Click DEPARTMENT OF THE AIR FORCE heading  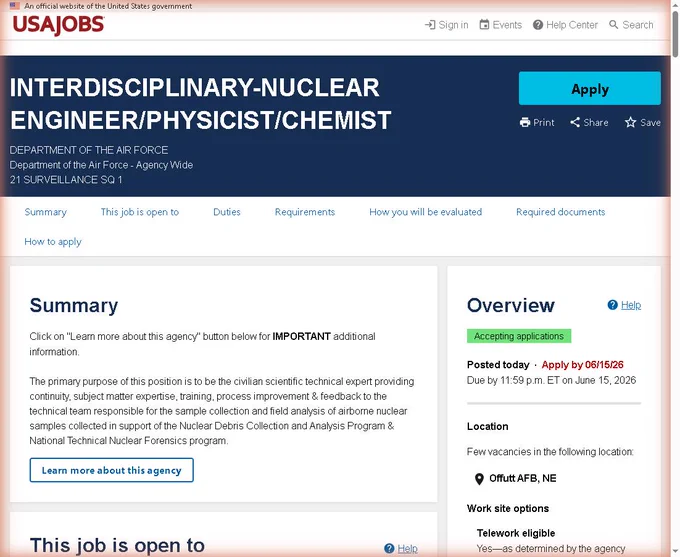click(x=89, y=150)
